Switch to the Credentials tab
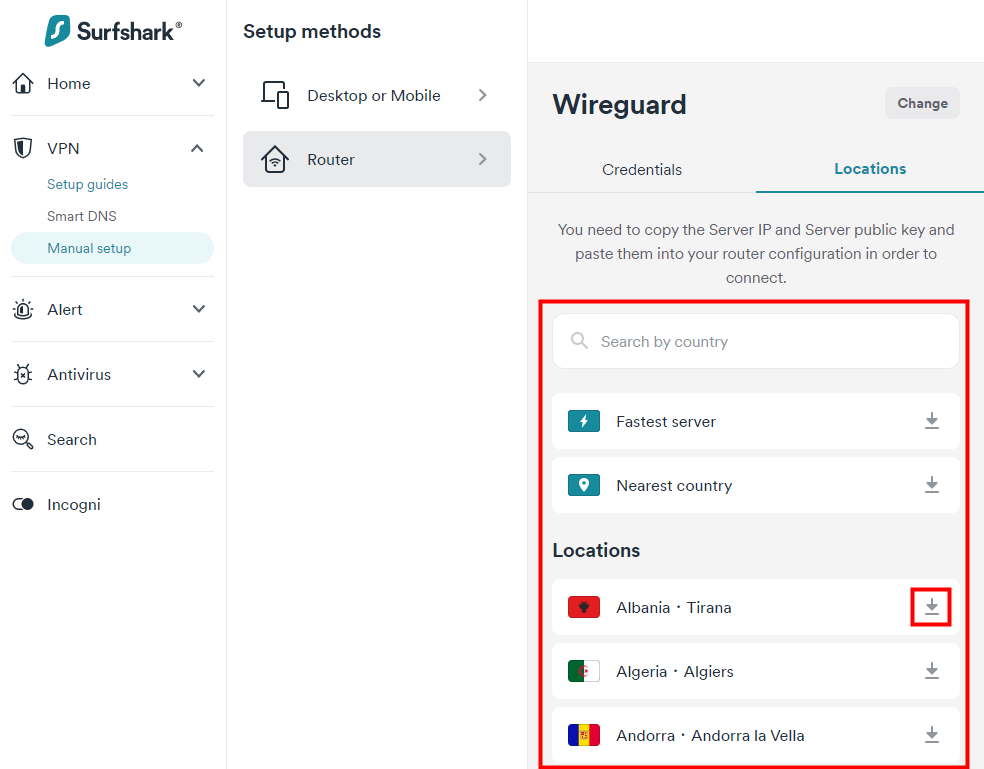Screen dimensions: 984x769 coord(642,169)
